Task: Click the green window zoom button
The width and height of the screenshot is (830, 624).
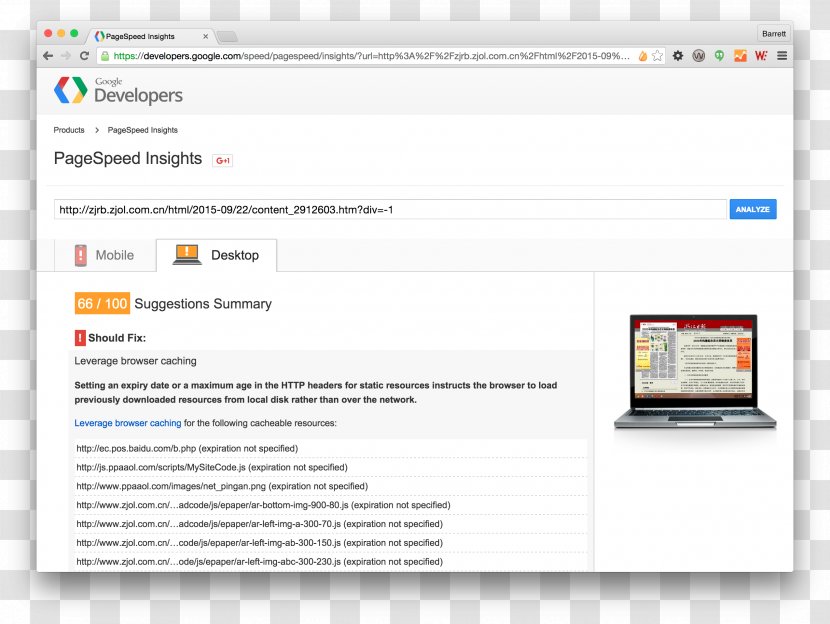Action: pyautogui.click(x=74, y=33)
